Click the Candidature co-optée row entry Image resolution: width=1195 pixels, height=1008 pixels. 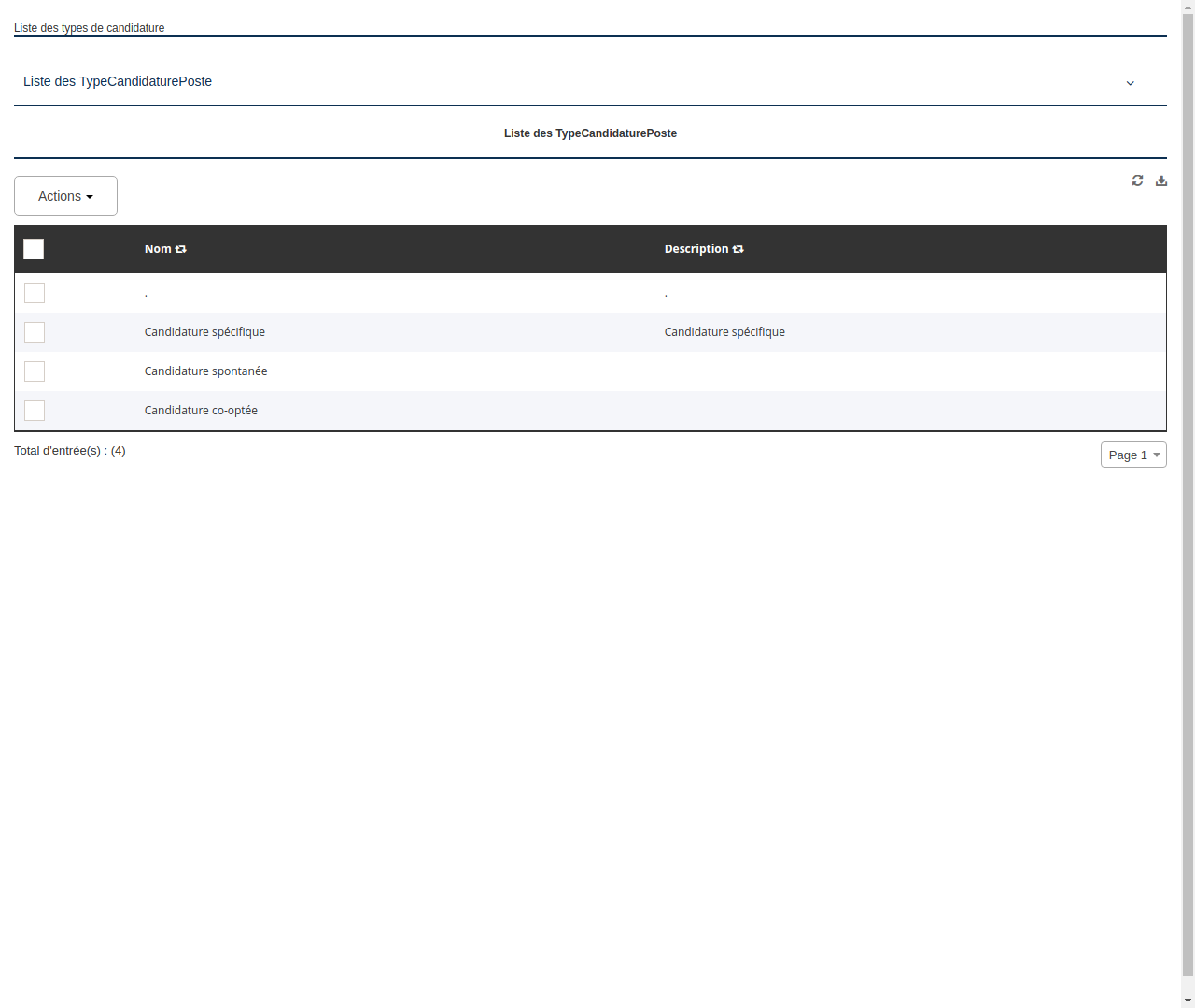[x=201, y=410]
